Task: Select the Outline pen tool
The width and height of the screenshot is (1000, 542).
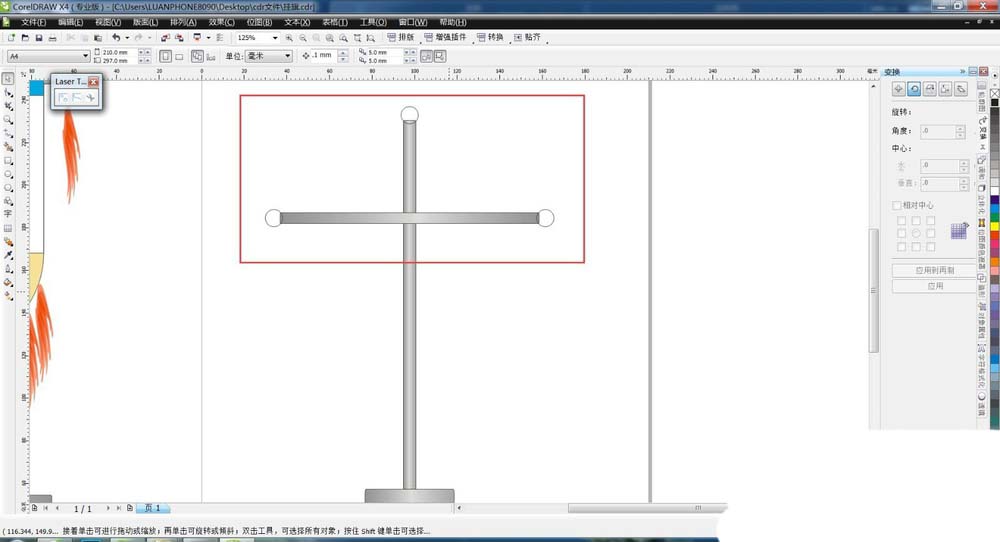Action: pos(8,268)
